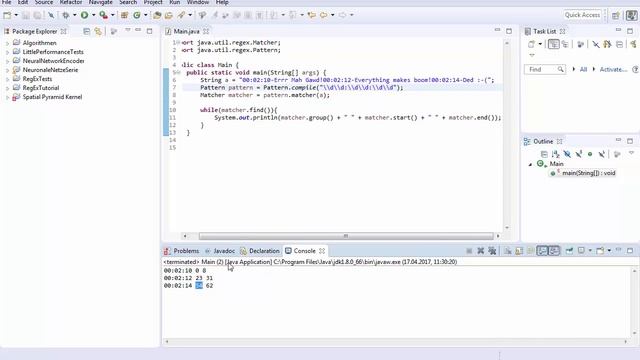Open Display Selected Console dropdown arrow

590,251
